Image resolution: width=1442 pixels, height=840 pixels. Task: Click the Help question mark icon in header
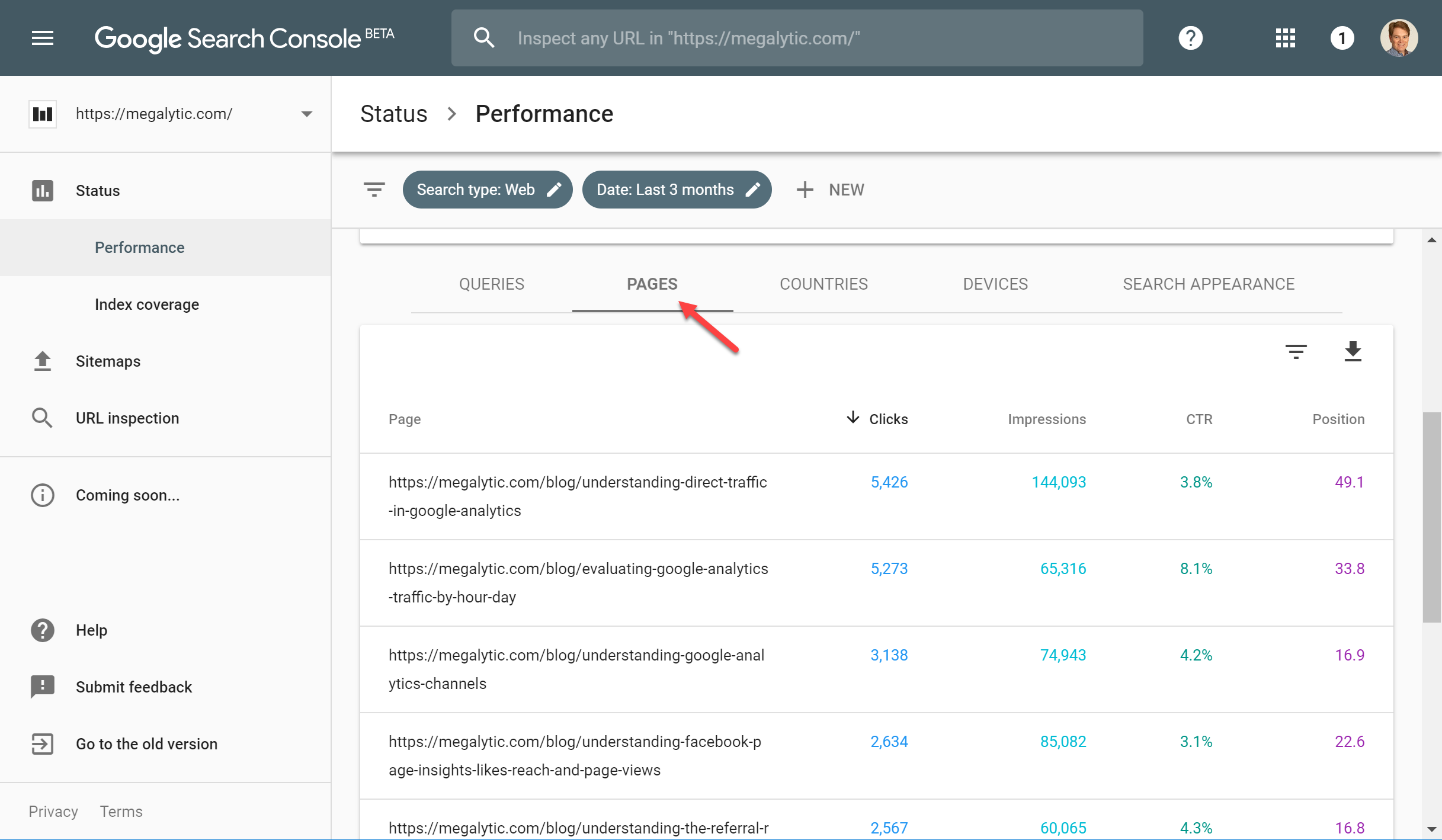pyautogui.click(x=1190, y=38)
